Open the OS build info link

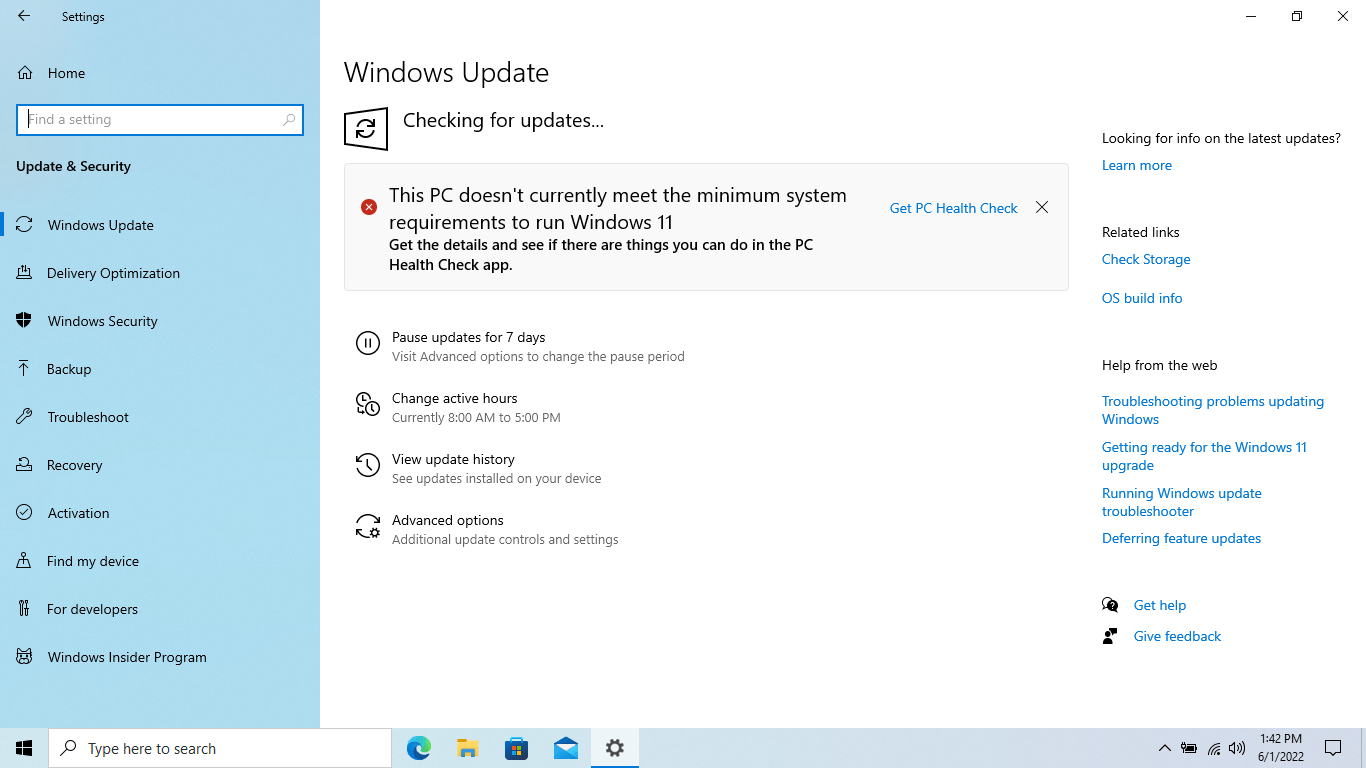[1141, 298]
